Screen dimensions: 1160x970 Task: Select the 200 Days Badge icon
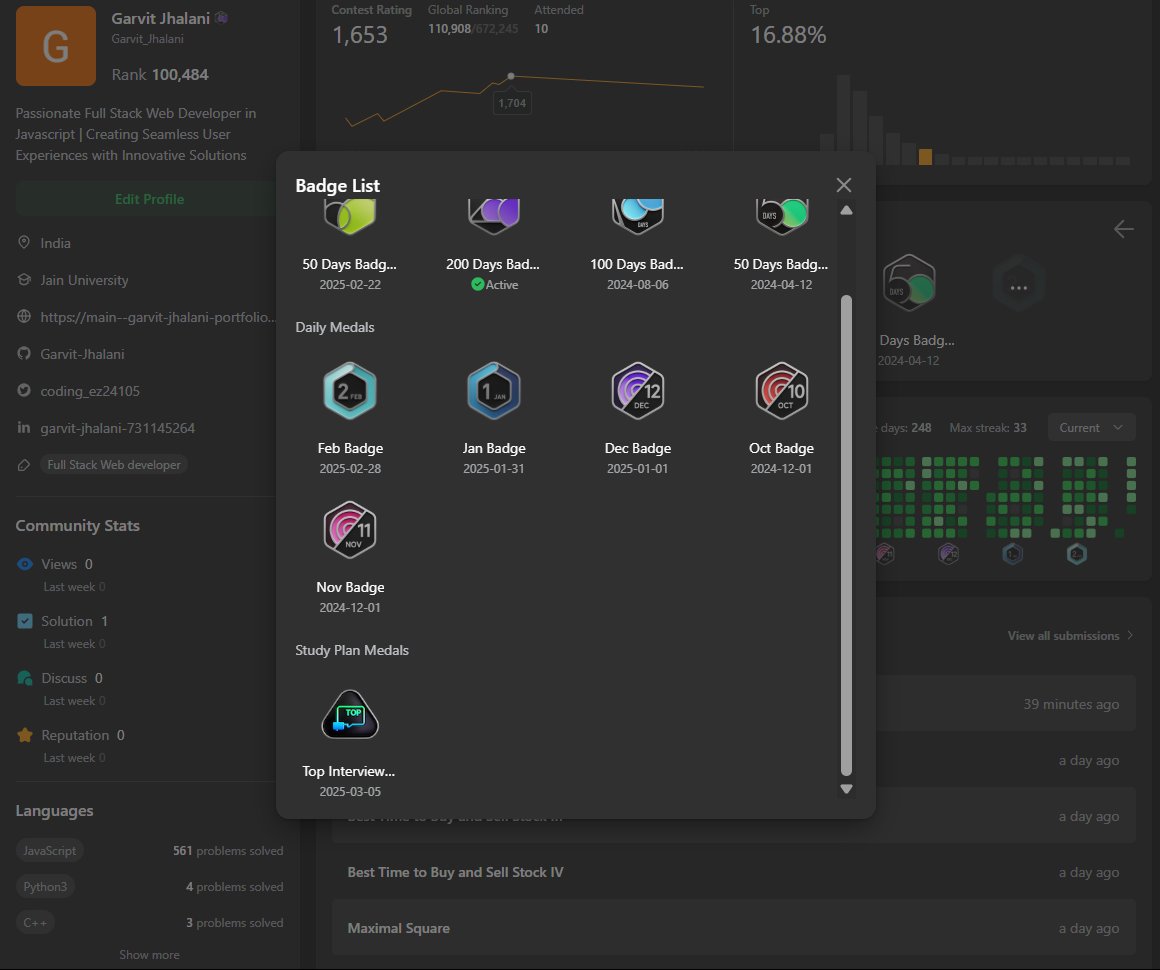coord(493,216)
